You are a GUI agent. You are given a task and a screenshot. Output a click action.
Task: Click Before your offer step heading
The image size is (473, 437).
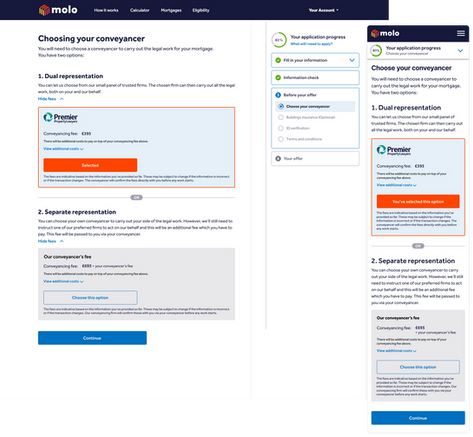(x=300, y=95)
